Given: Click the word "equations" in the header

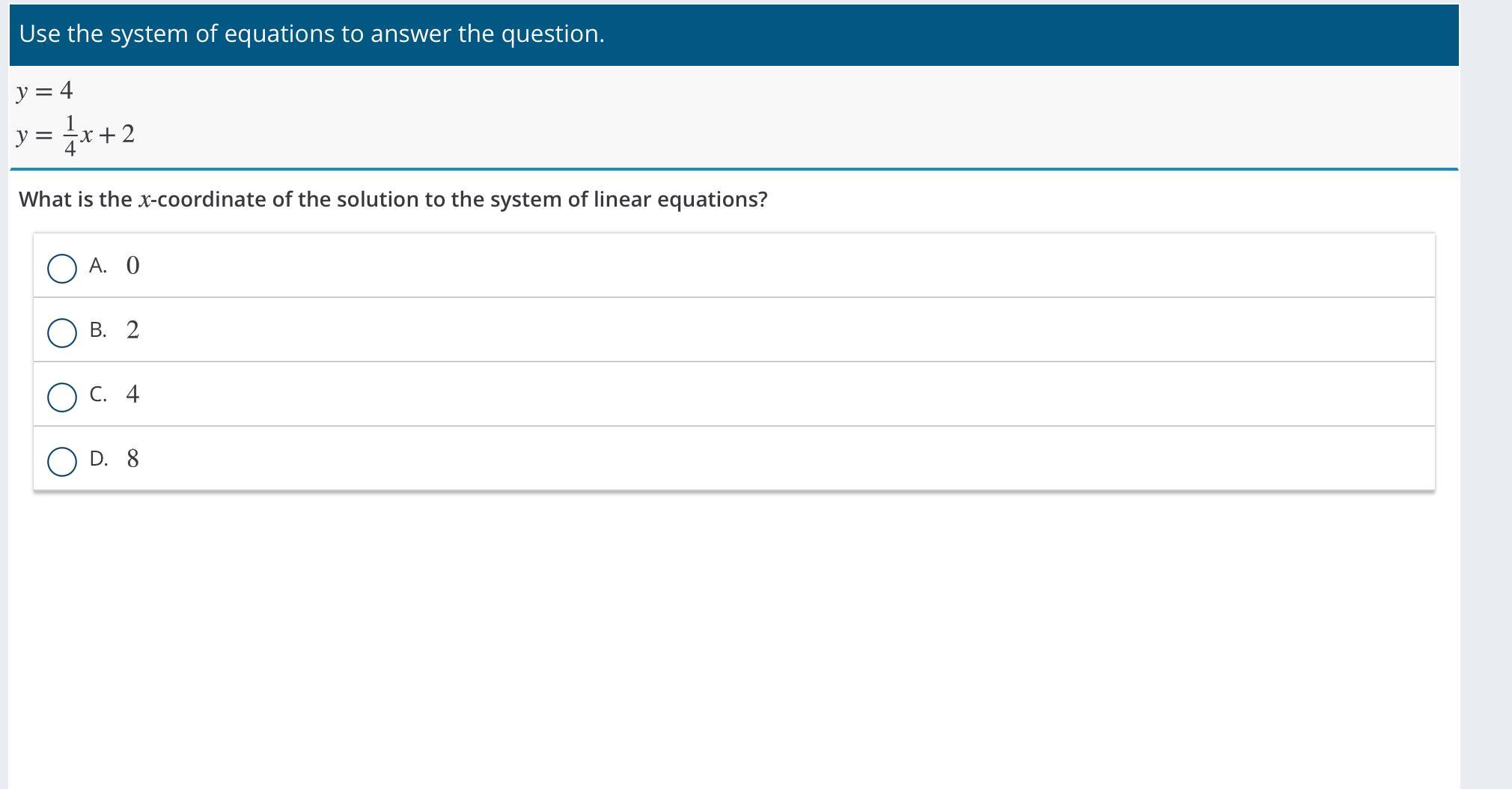Looking at the screenshot, I should (279, 34).
